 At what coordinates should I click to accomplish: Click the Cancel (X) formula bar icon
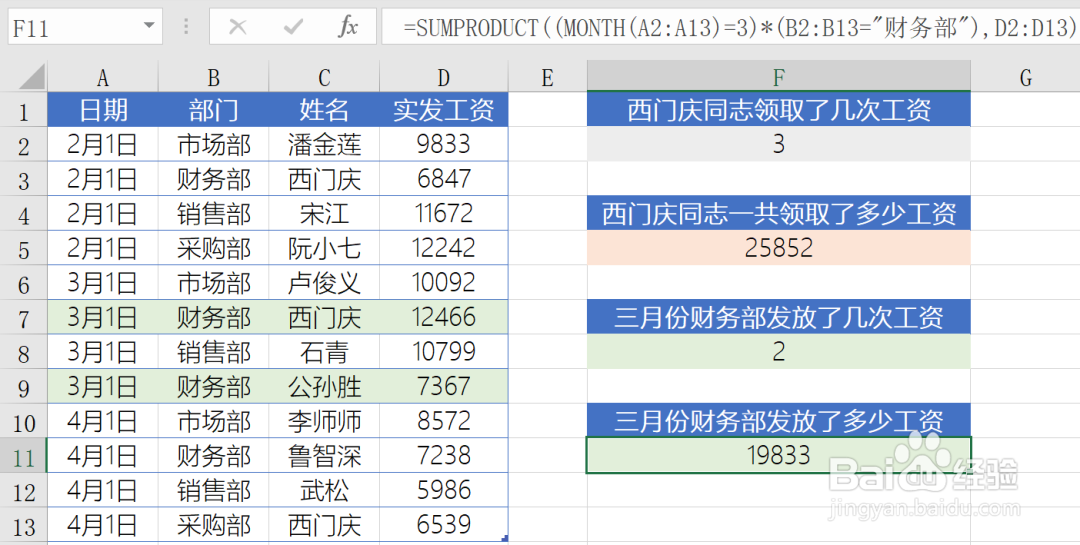(238, 27)
